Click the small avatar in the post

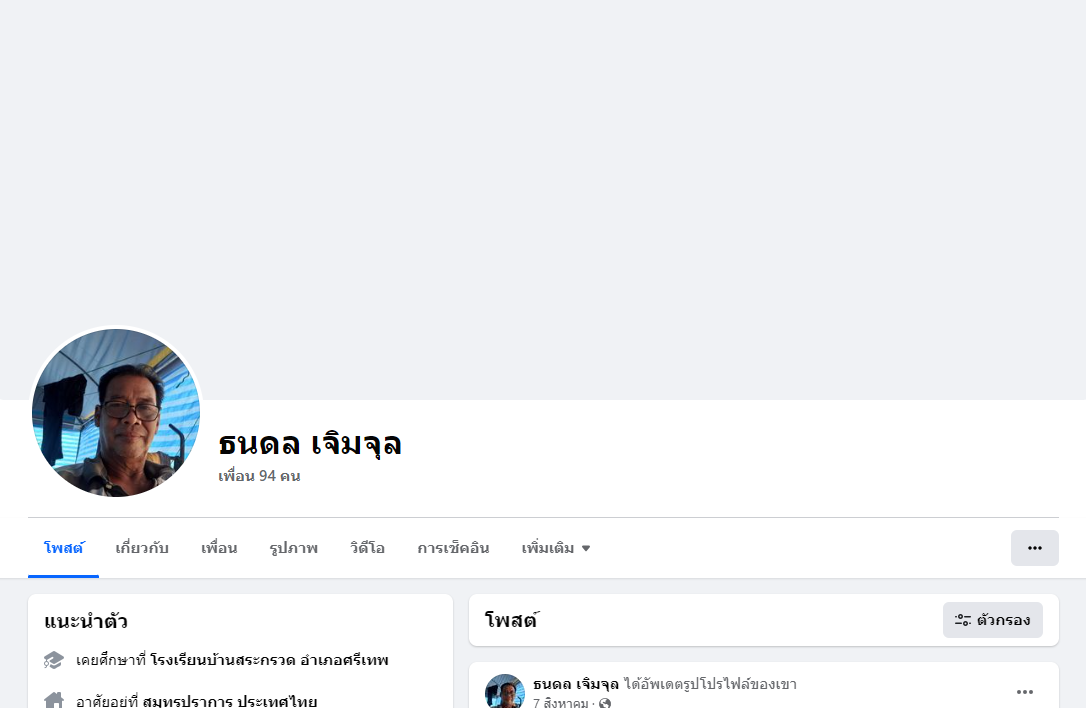(x=505, y=691)
